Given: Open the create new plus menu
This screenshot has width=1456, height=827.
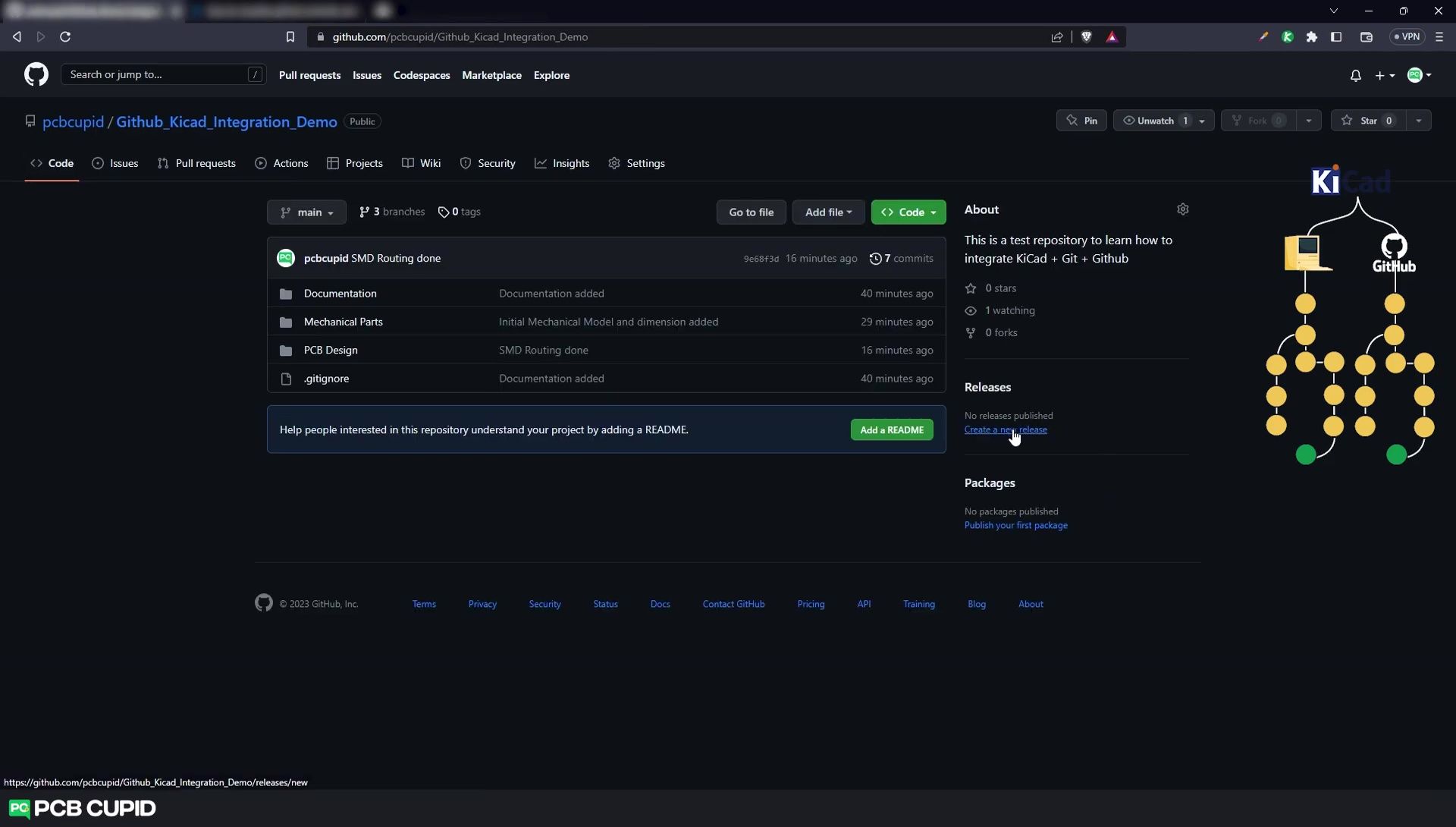Looking at the screenshot, I should 1385,75.
